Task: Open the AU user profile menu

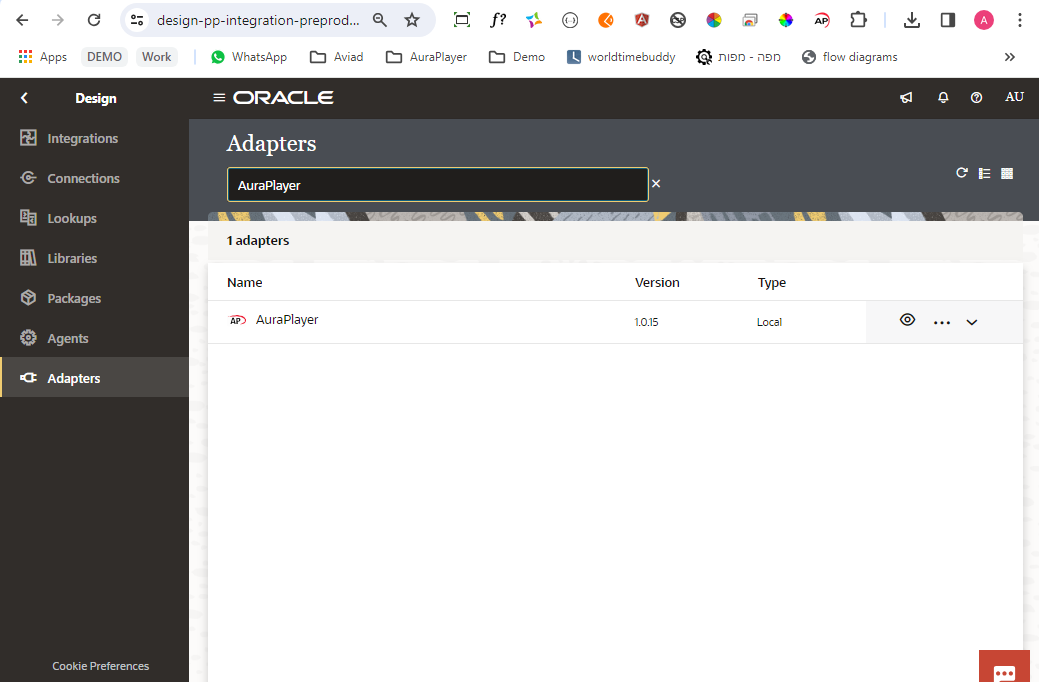Action: click(1014, 97)
